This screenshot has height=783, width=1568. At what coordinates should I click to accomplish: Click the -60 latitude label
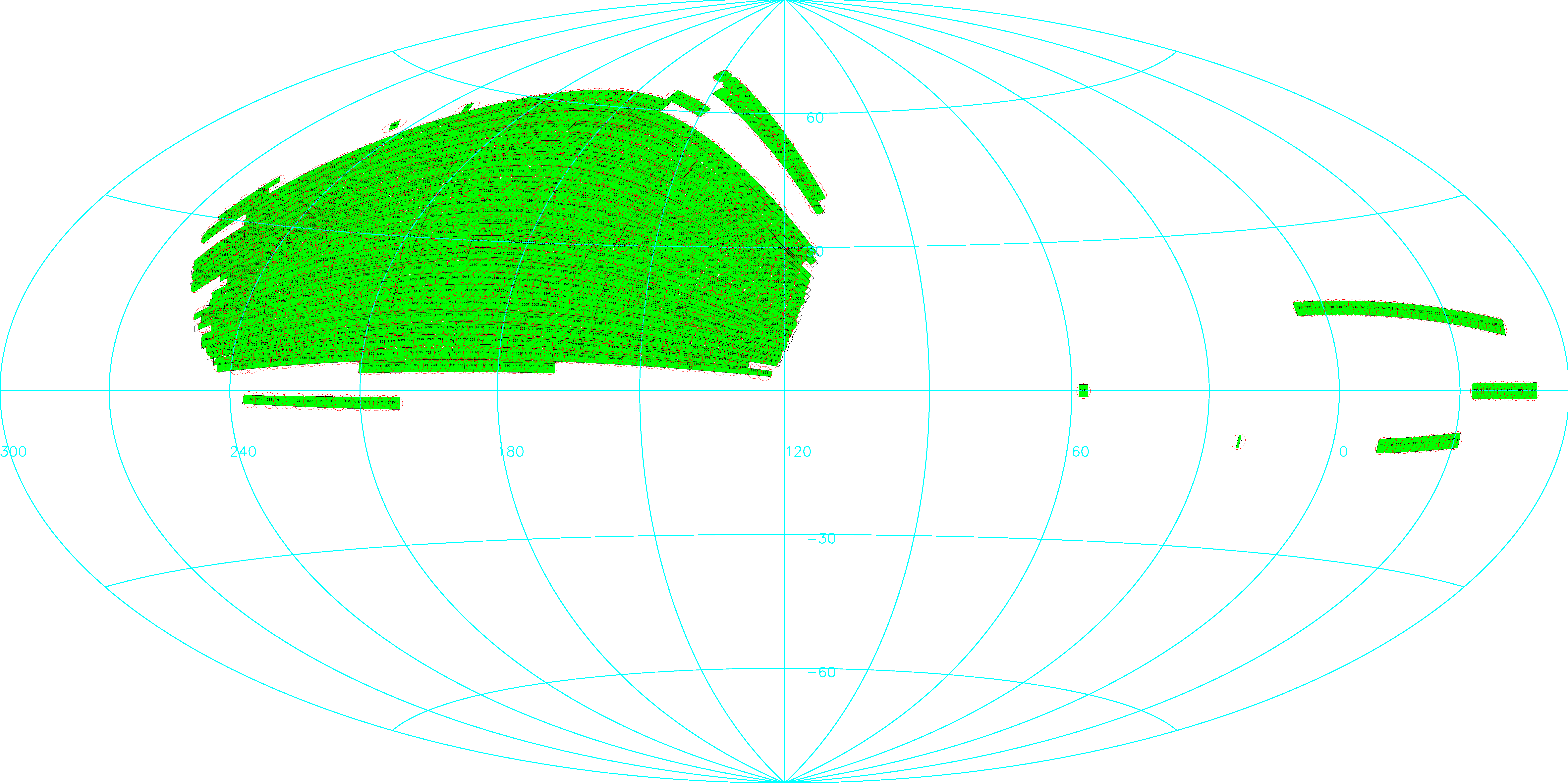821,672
